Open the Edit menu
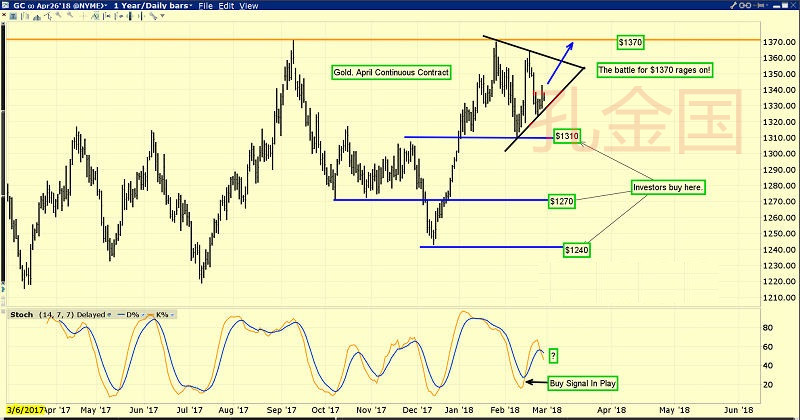The width and height of the screenshot is (800, 420). click(x=226, y=6)
